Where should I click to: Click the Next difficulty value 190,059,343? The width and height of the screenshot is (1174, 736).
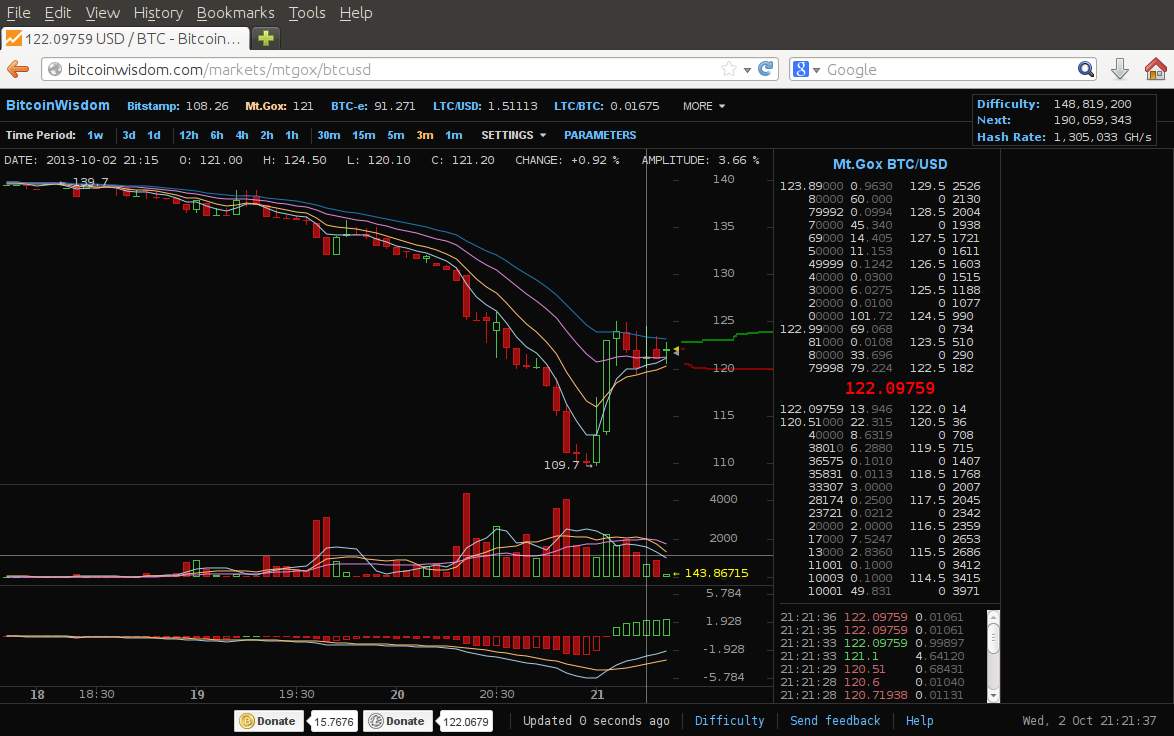coord(1092,121)
